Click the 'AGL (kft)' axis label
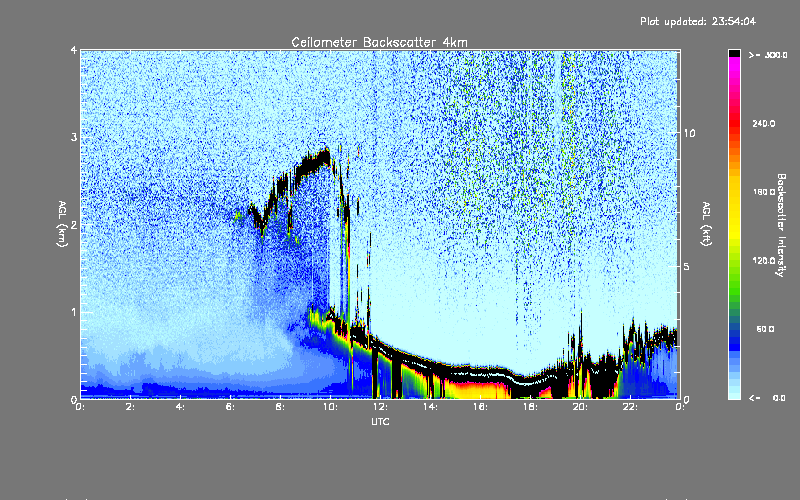The width and height of the screenshot is (800, 500). coord(706,224)
